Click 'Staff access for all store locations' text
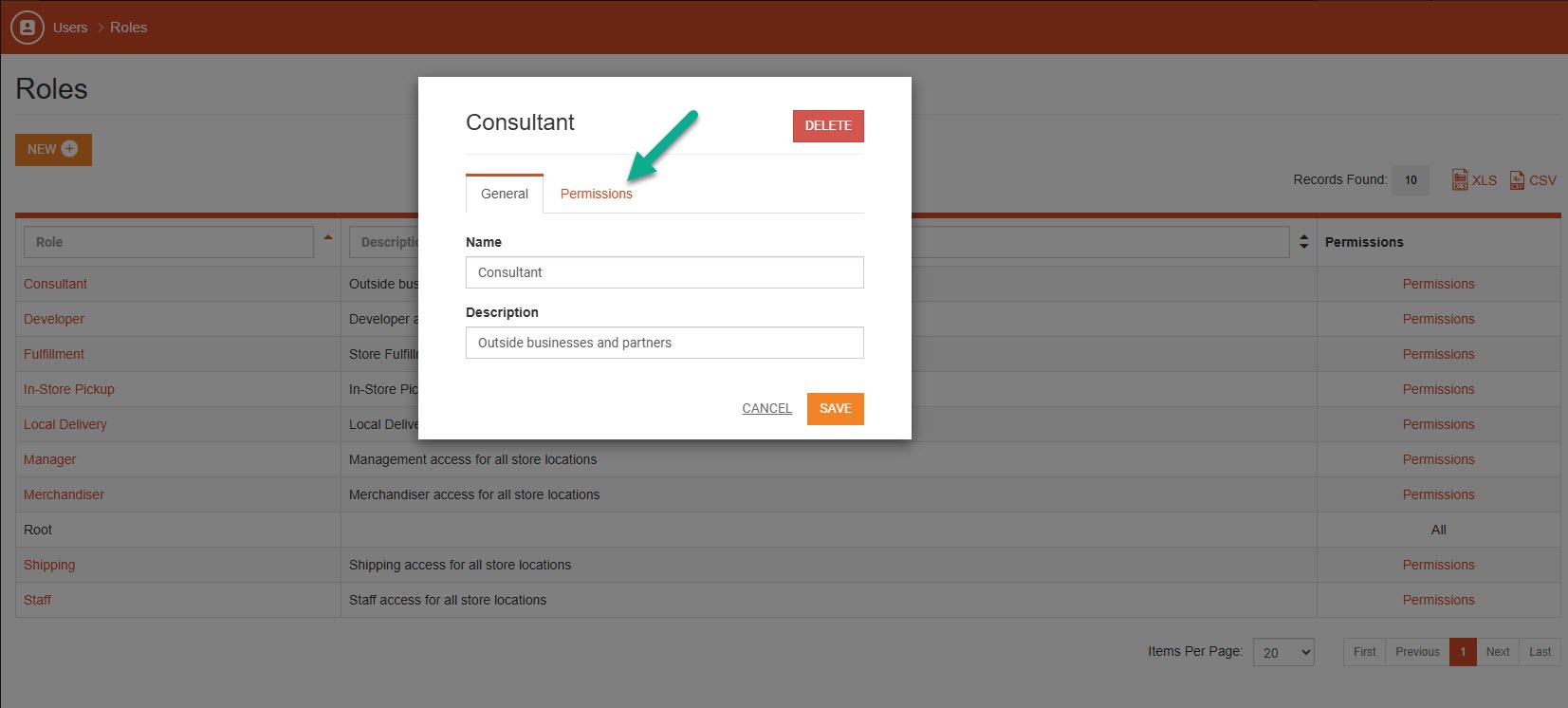This screenshot has height=708, width=1568. click(x=448, y=600)
